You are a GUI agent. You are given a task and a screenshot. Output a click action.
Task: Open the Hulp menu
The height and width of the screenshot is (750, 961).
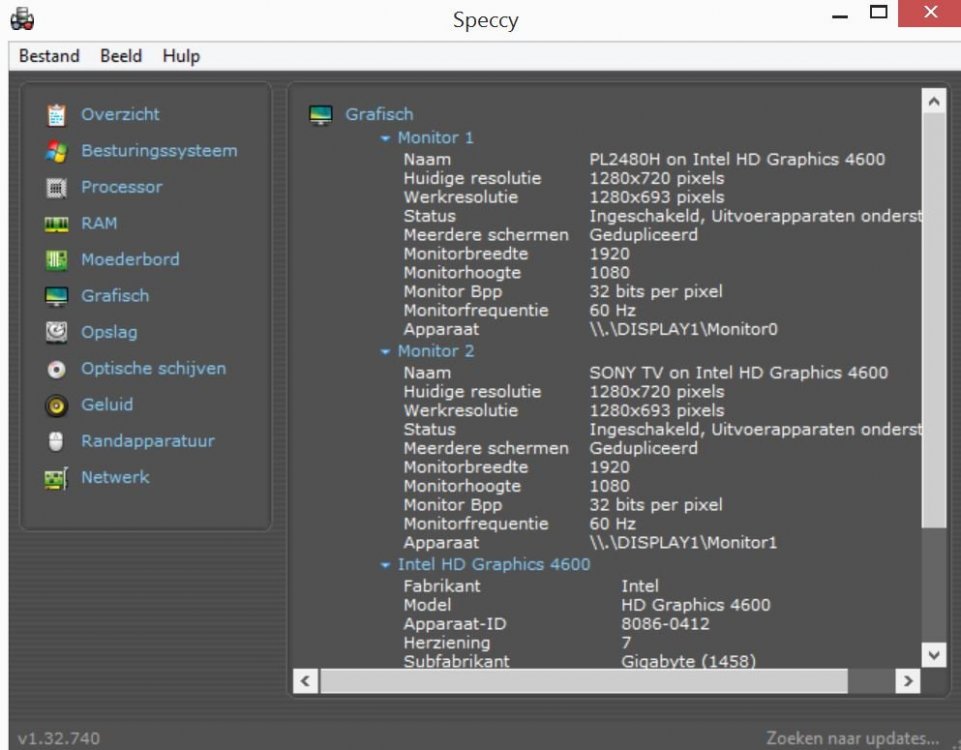181,56
